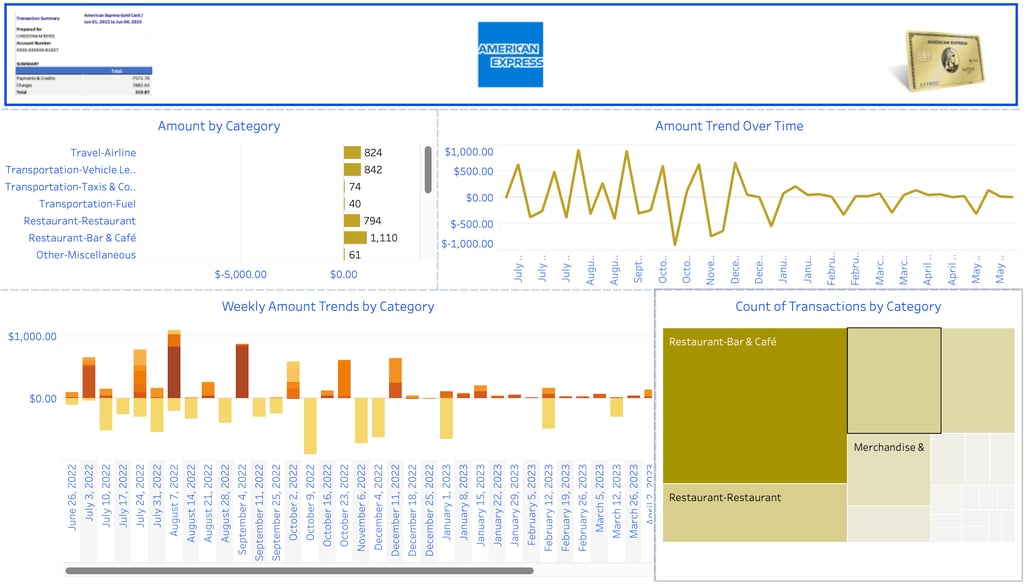The image size is (1024, 585).
Task: Click the $-1,000.00 trend axis label
Action: (468, 244)
